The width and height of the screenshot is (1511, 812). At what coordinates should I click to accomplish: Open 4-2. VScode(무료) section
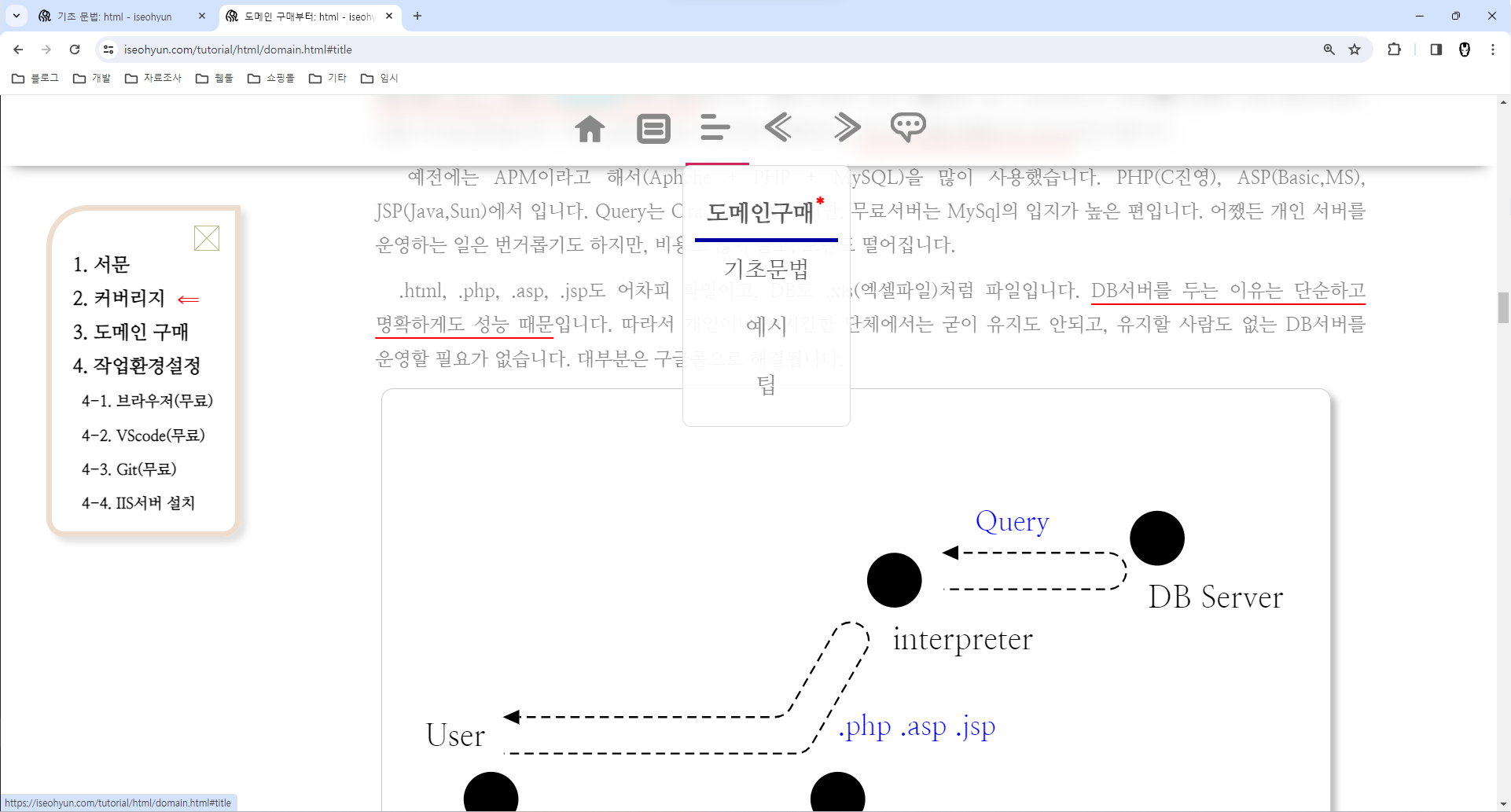pos(143,435)
